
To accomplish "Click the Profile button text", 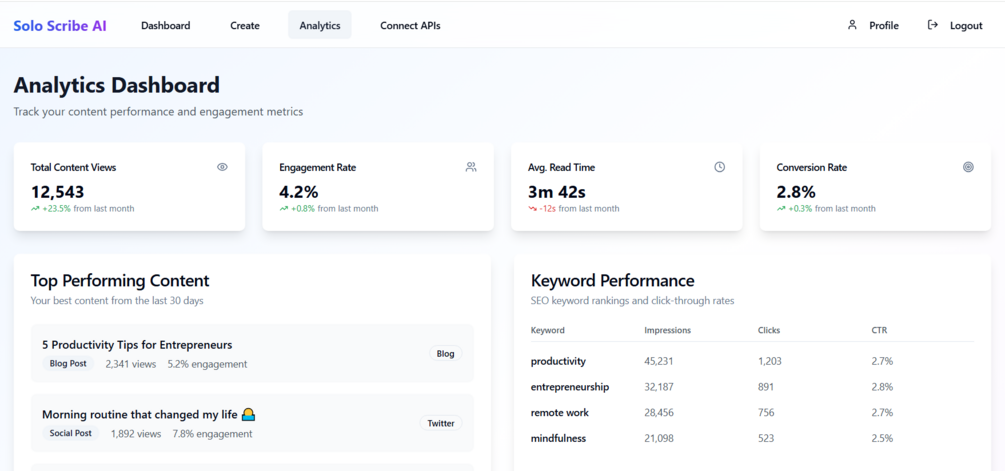I will (884, 26).
